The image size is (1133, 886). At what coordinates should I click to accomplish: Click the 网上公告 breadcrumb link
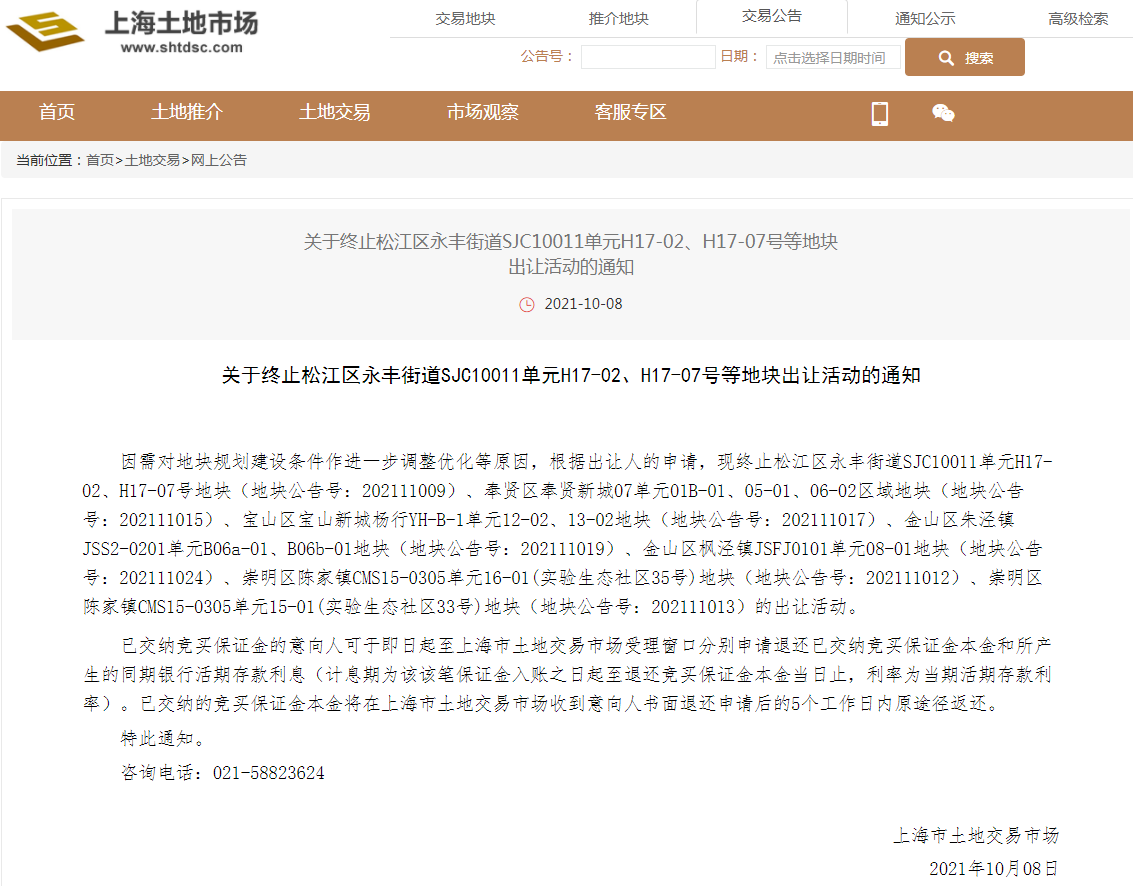[219, 159]
